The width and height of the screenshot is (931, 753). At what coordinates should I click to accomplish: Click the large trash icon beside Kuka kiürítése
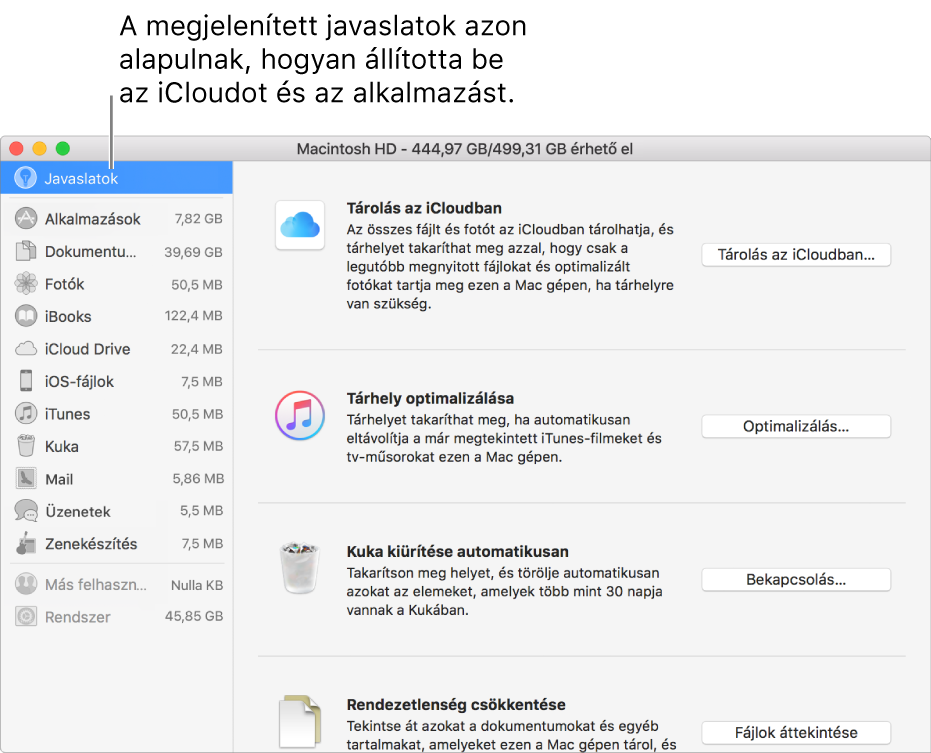click(x=300, y=568)
